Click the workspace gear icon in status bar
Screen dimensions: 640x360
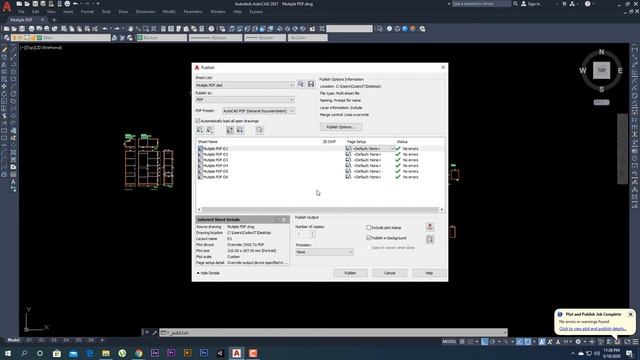point(578,342)
